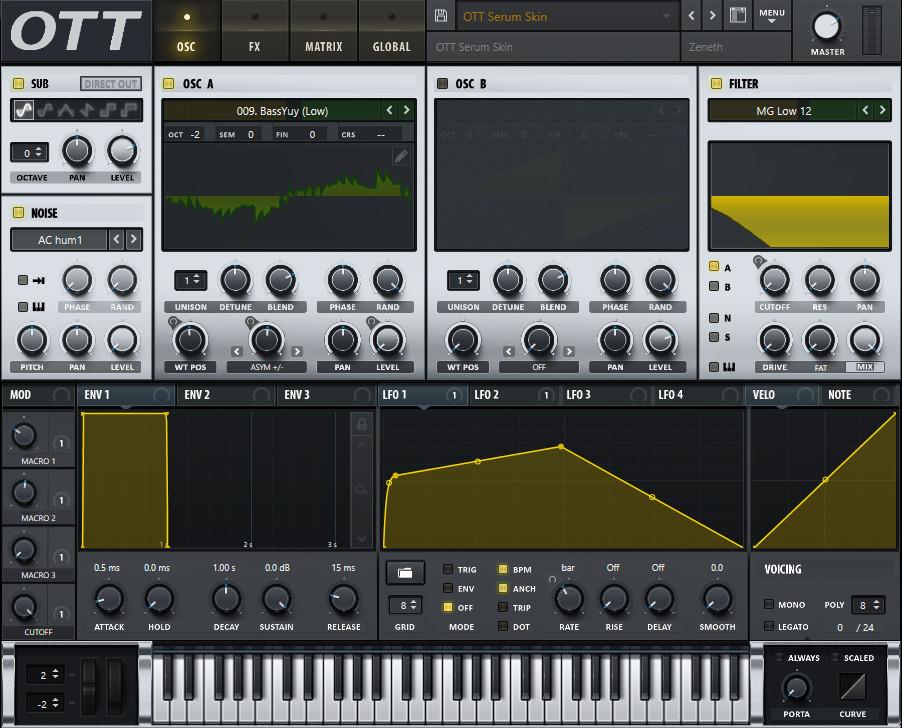Select the LFO 2 tab
Image resolution: width=902 pixels, height=728 pixels.
point(513,395)
